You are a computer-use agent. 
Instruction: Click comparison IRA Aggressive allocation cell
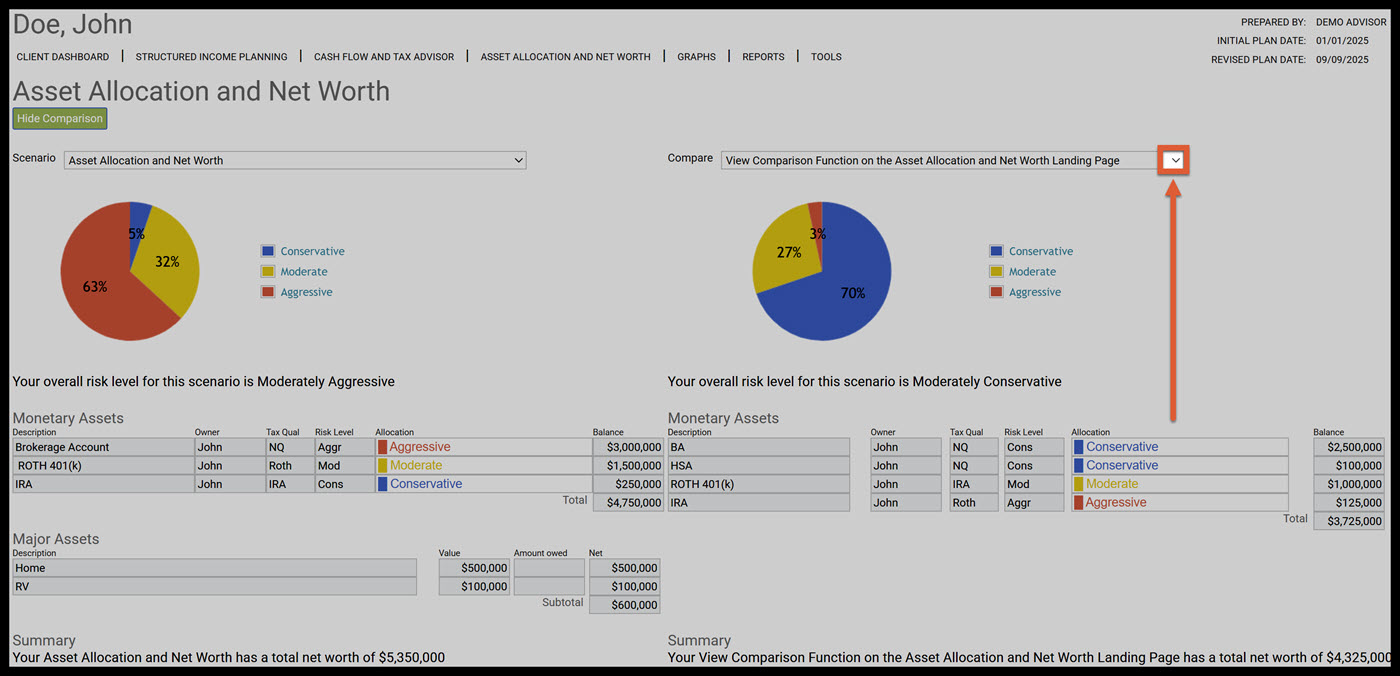(1179, 503)
